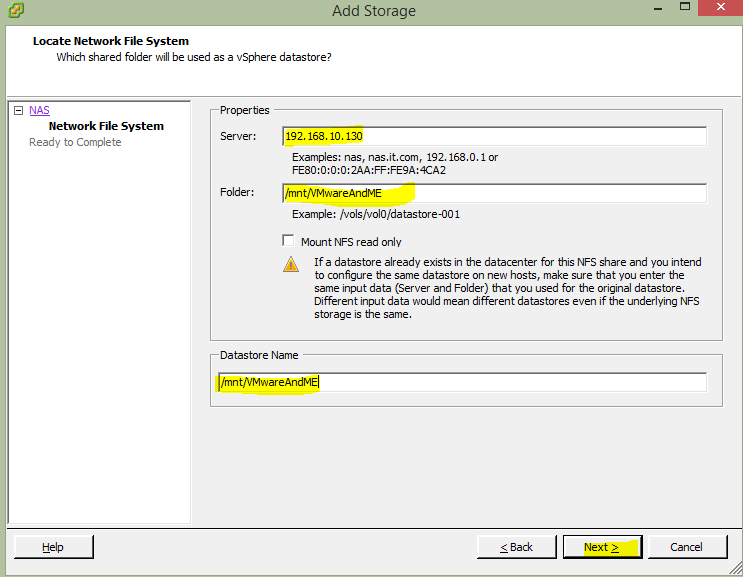Click the 'Locate Network File System' heading
The width and height of the screenshot is (743, 577).
coord(111,41)
